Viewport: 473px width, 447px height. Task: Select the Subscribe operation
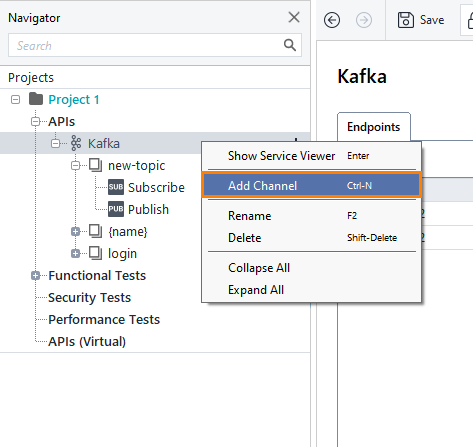156,188
